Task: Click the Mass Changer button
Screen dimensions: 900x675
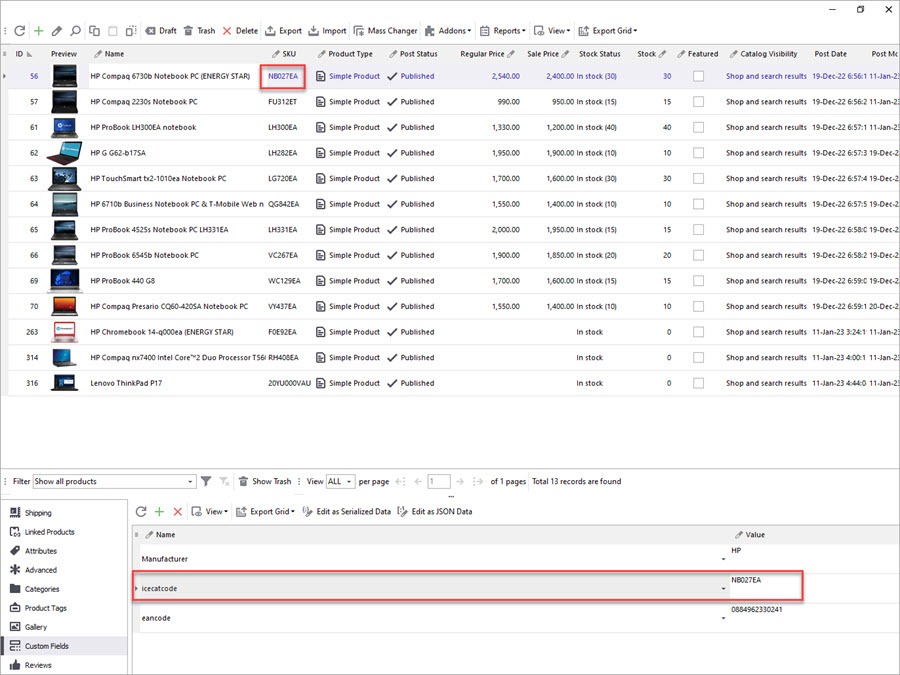Action: tap(385, 31)
